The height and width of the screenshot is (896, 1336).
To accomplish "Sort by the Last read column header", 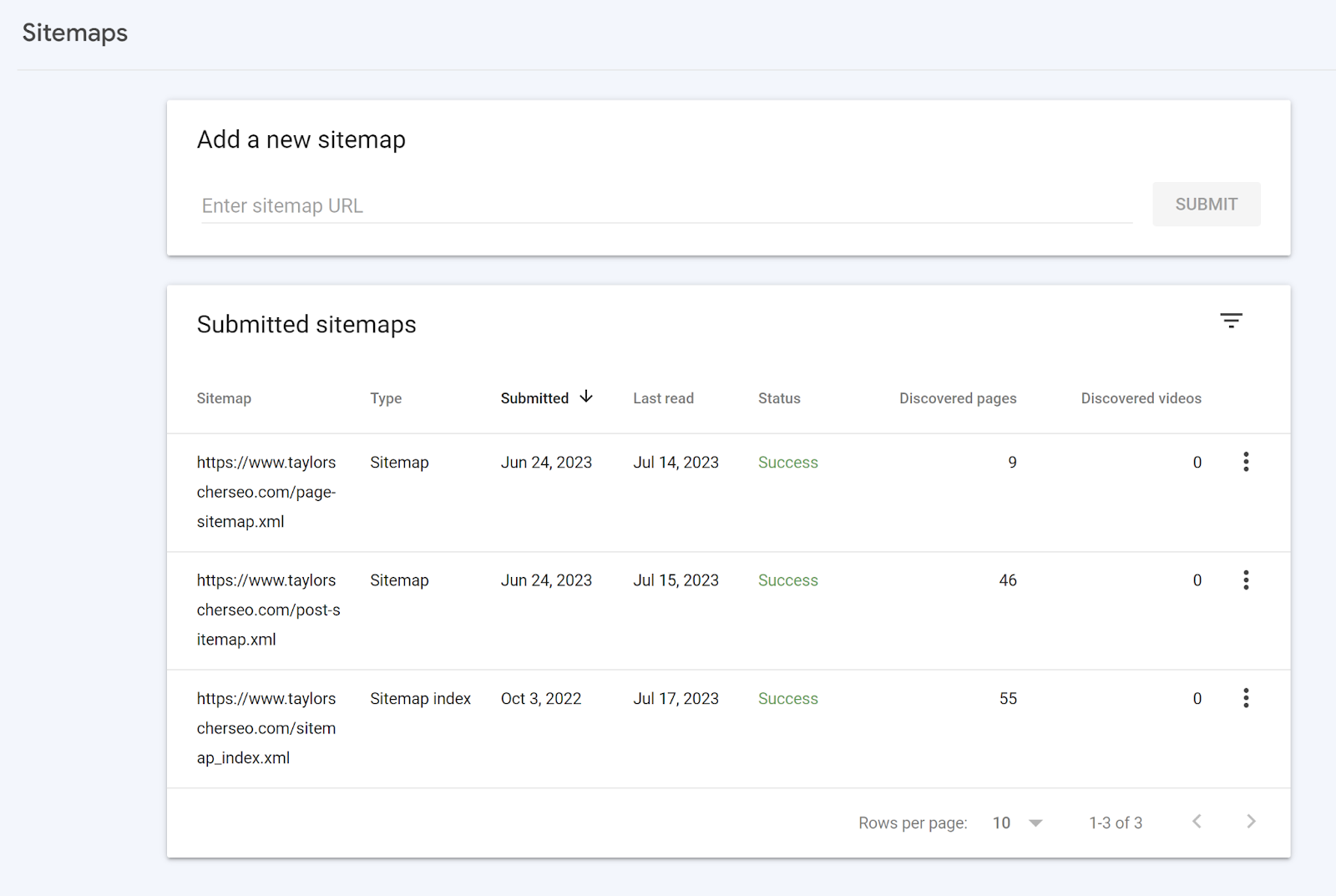I will pos(663,398).
